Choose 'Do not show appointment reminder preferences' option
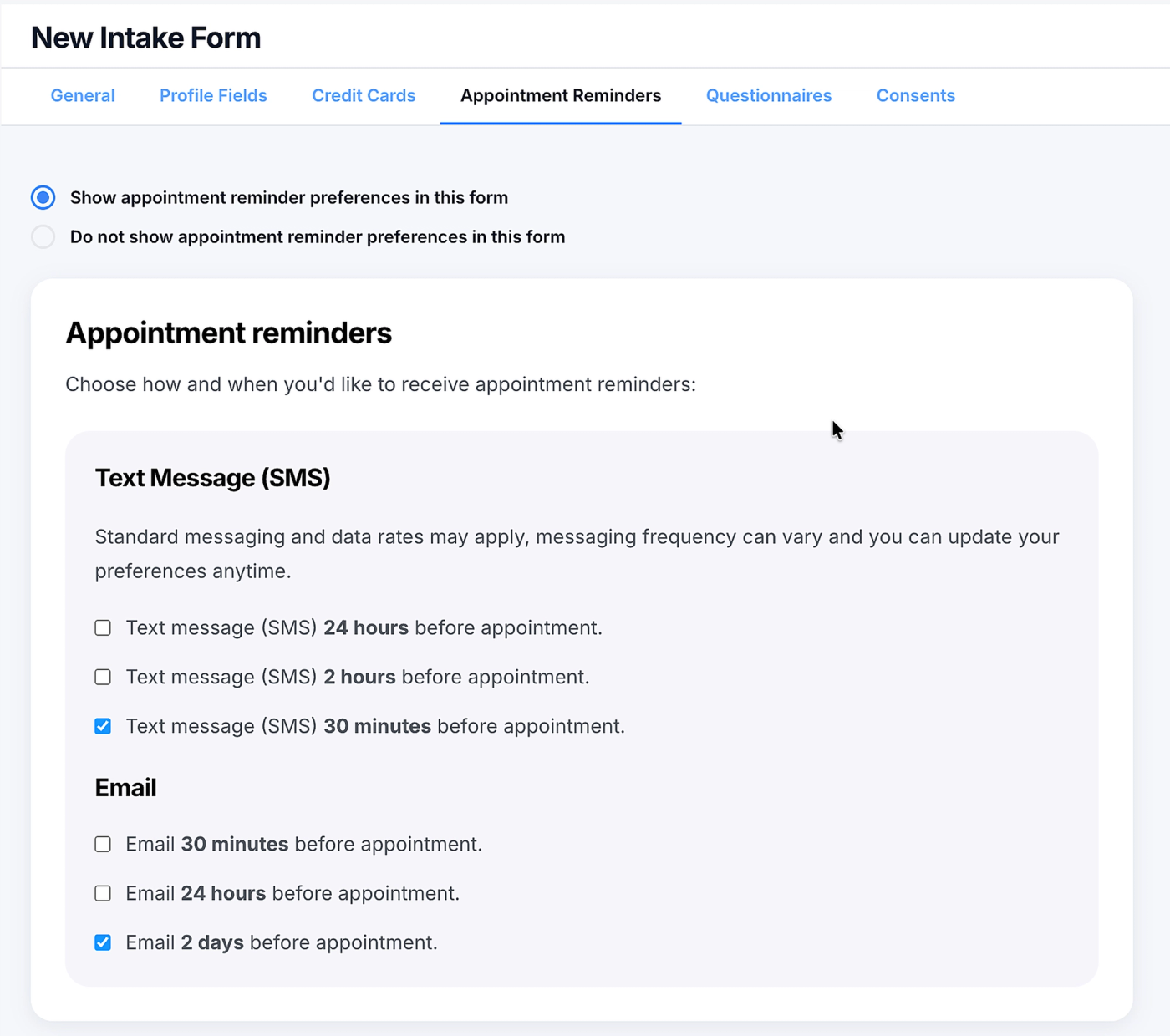The height and width of the screenshot is (1036, 1170). tap(43, 237)
